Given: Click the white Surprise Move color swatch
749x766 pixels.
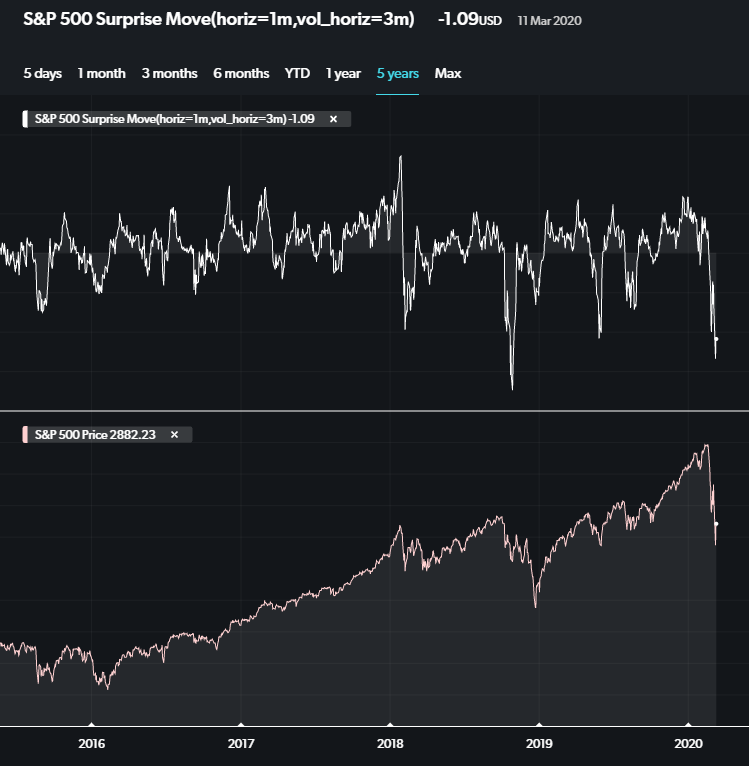Looking at the screenshot, I should click(25, 119).
